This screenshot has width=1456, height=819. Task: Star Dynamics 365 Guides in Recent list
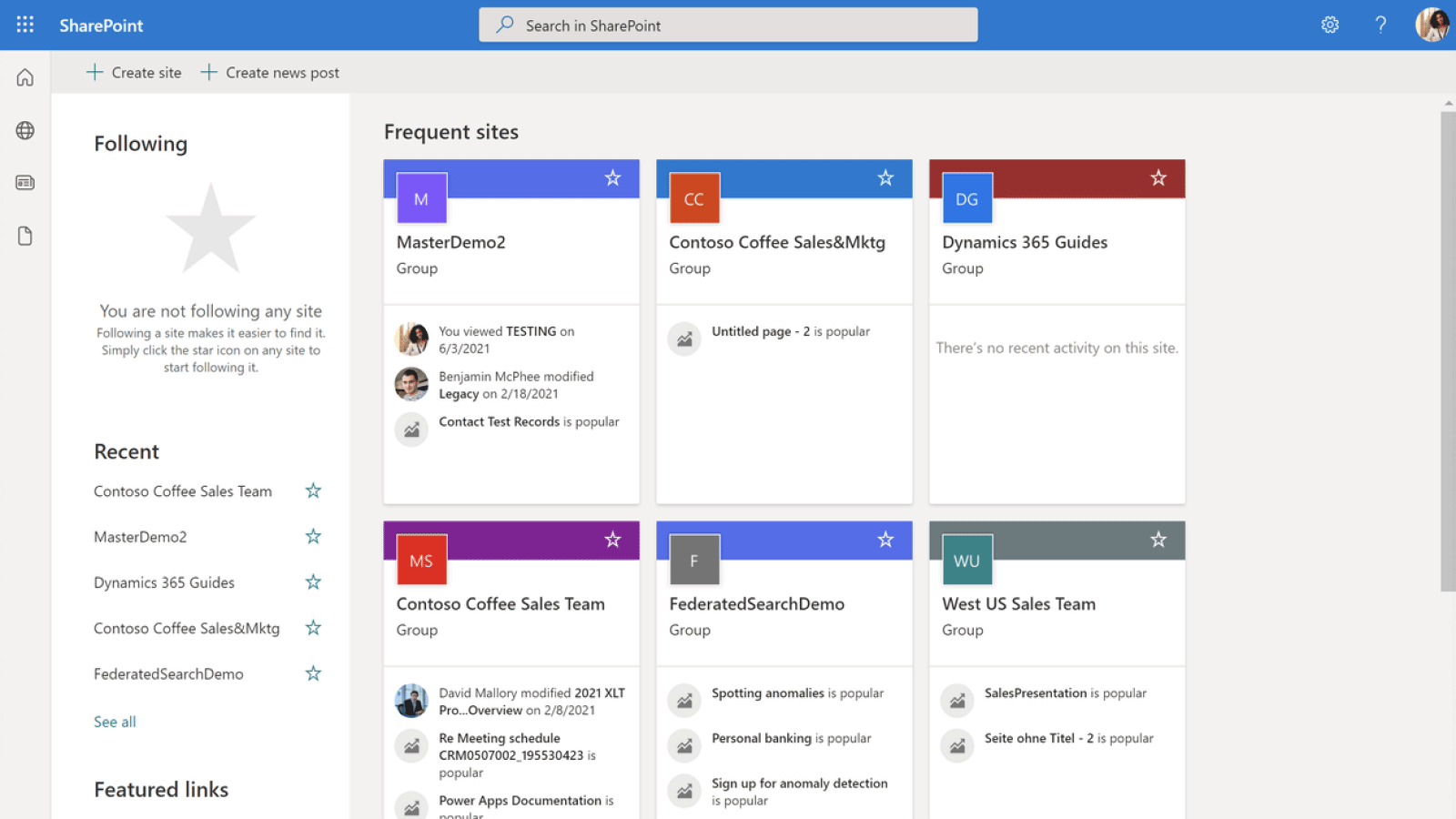[x=313, y=581]
